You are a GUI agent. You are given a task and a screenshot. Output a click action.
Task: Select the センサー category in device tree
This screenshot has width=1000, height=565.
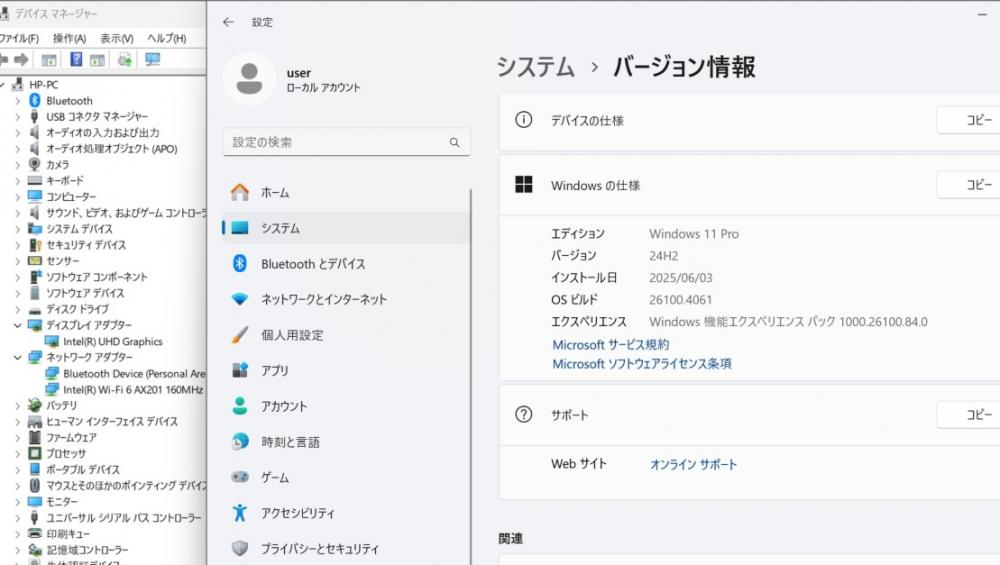[x=62, y=261]
